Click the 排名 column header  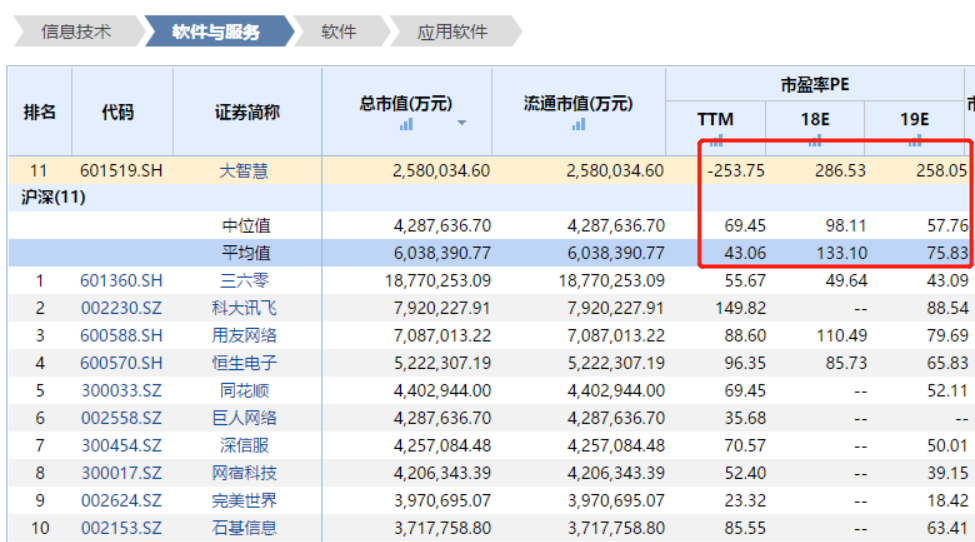pos(40,112)
